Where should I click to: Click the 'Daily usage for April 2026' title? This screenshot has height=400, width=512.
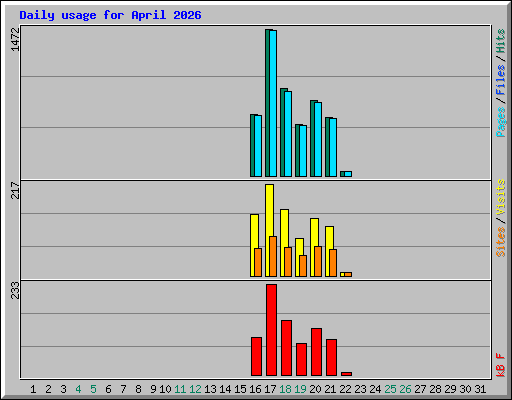point(110,15)
